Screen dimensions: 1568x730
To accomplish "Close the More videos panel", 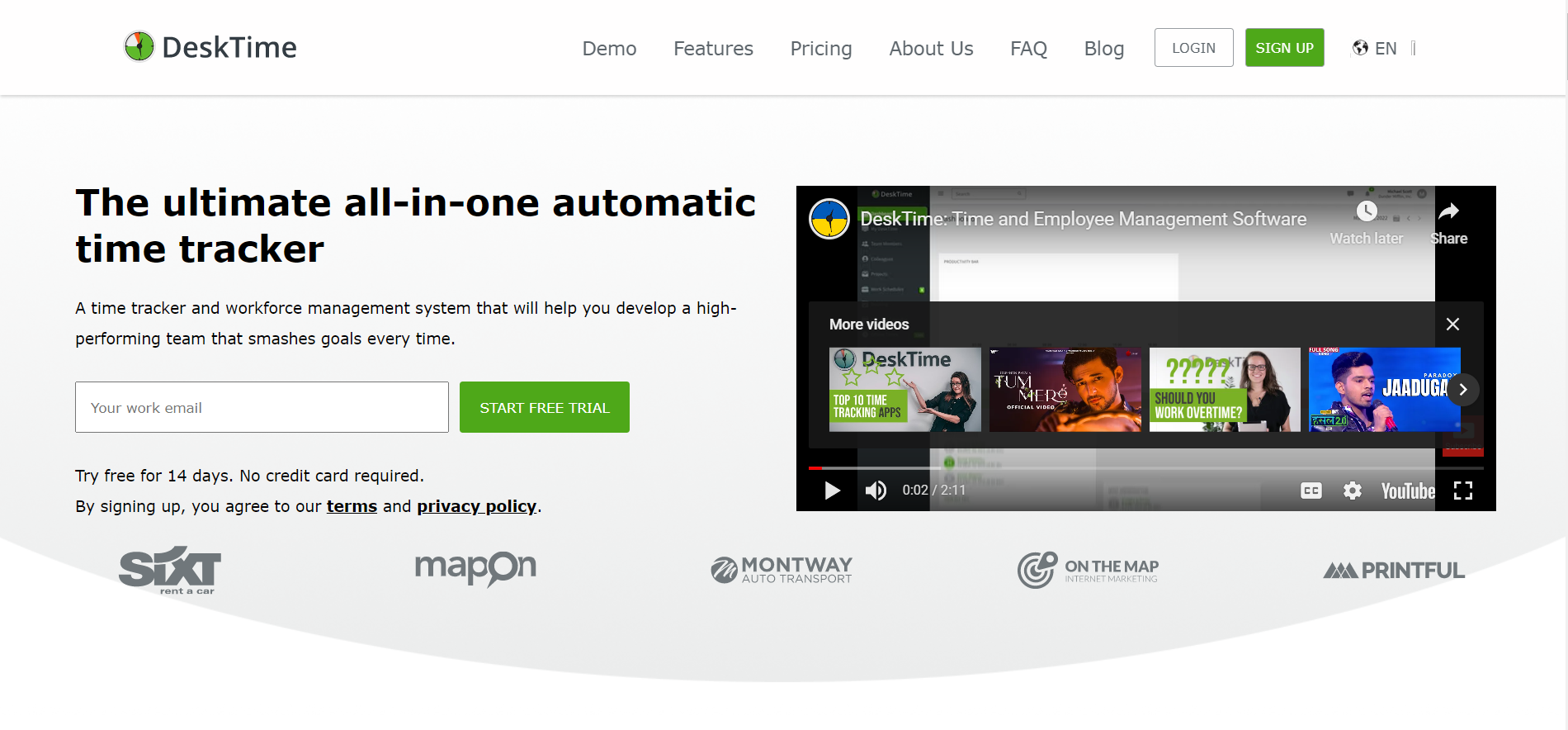I will point(1452,325).
